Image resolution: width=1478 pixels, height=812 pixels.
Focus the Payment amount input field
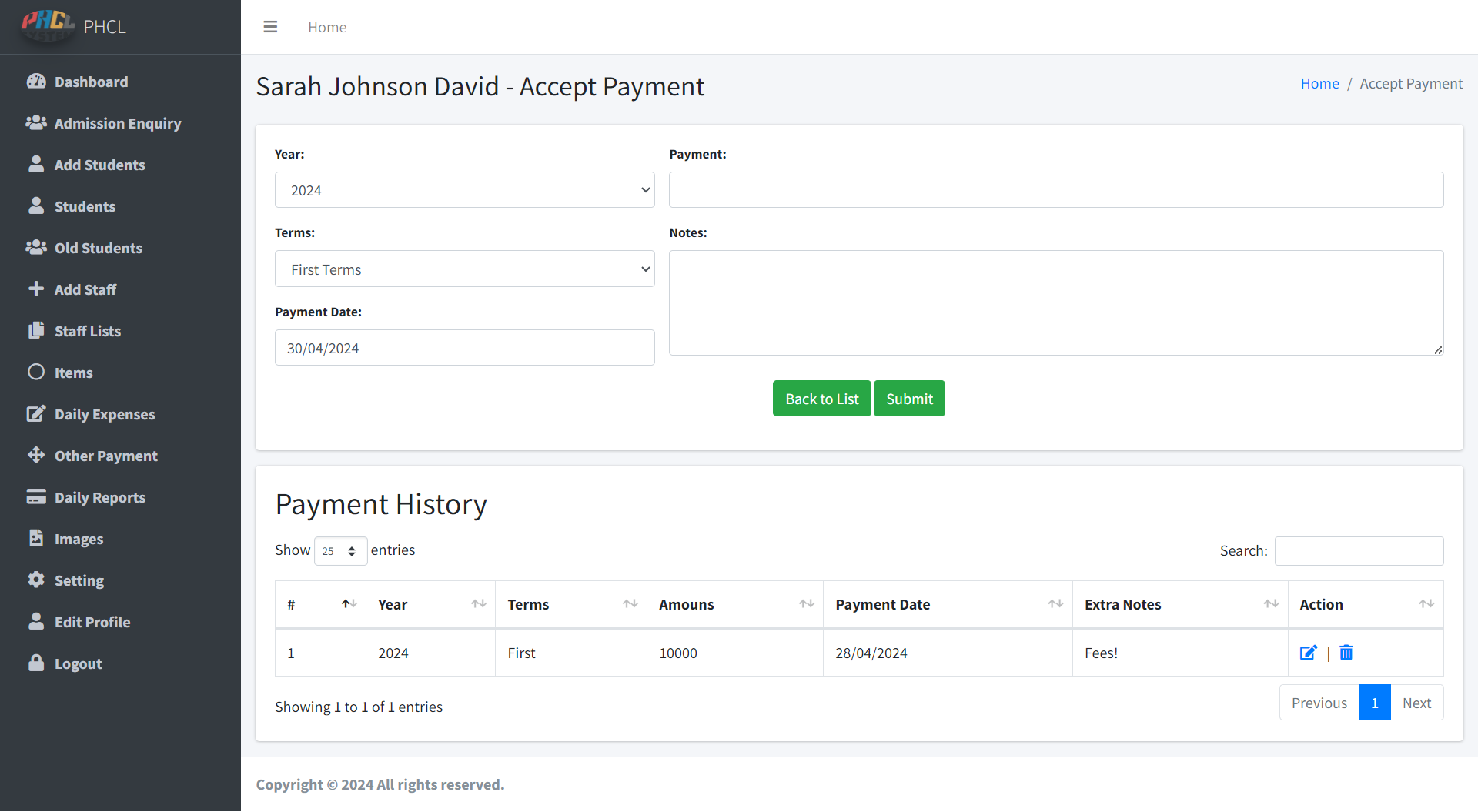(1055, 190)
